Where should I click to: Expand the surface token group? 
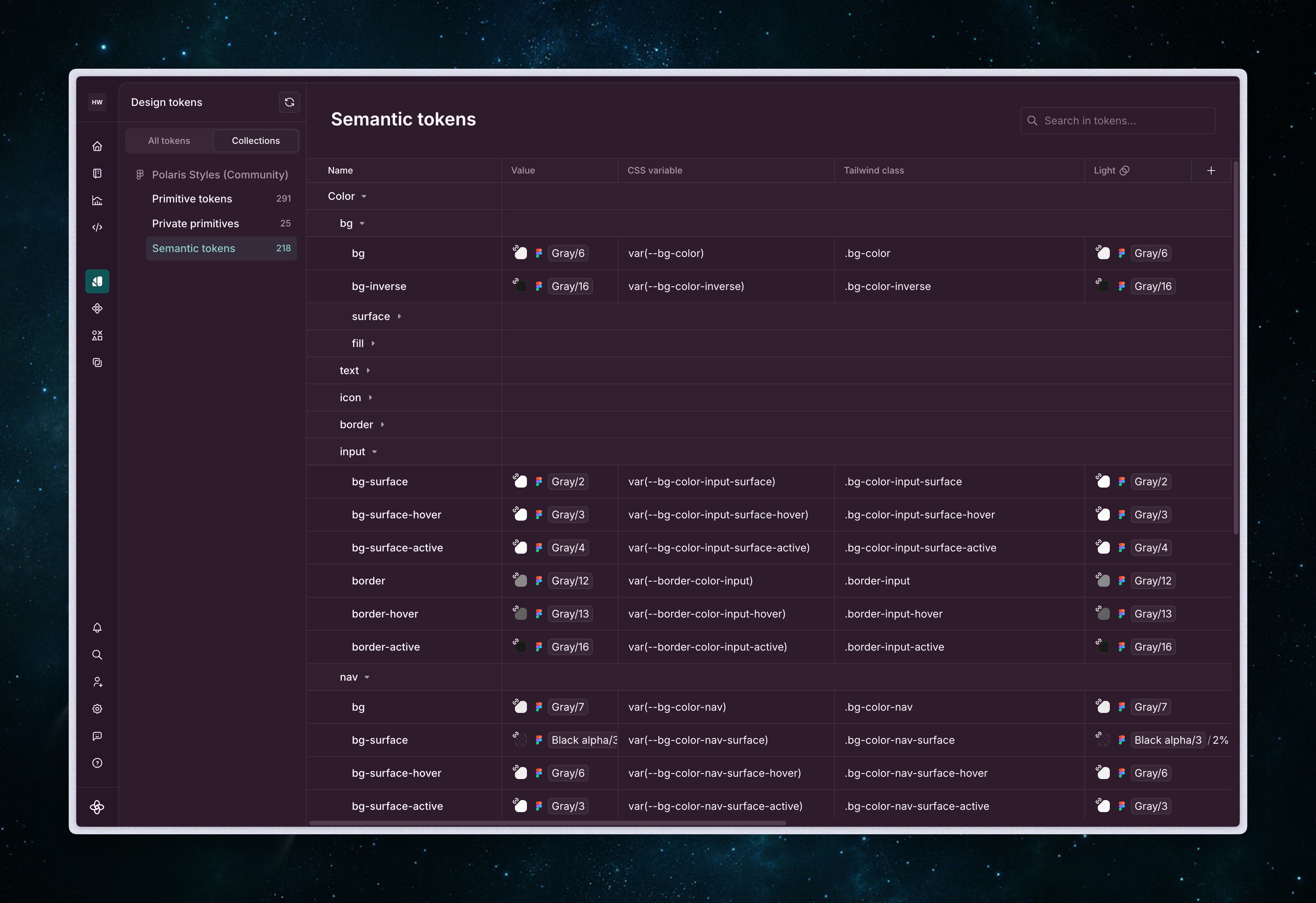[399, 317]
